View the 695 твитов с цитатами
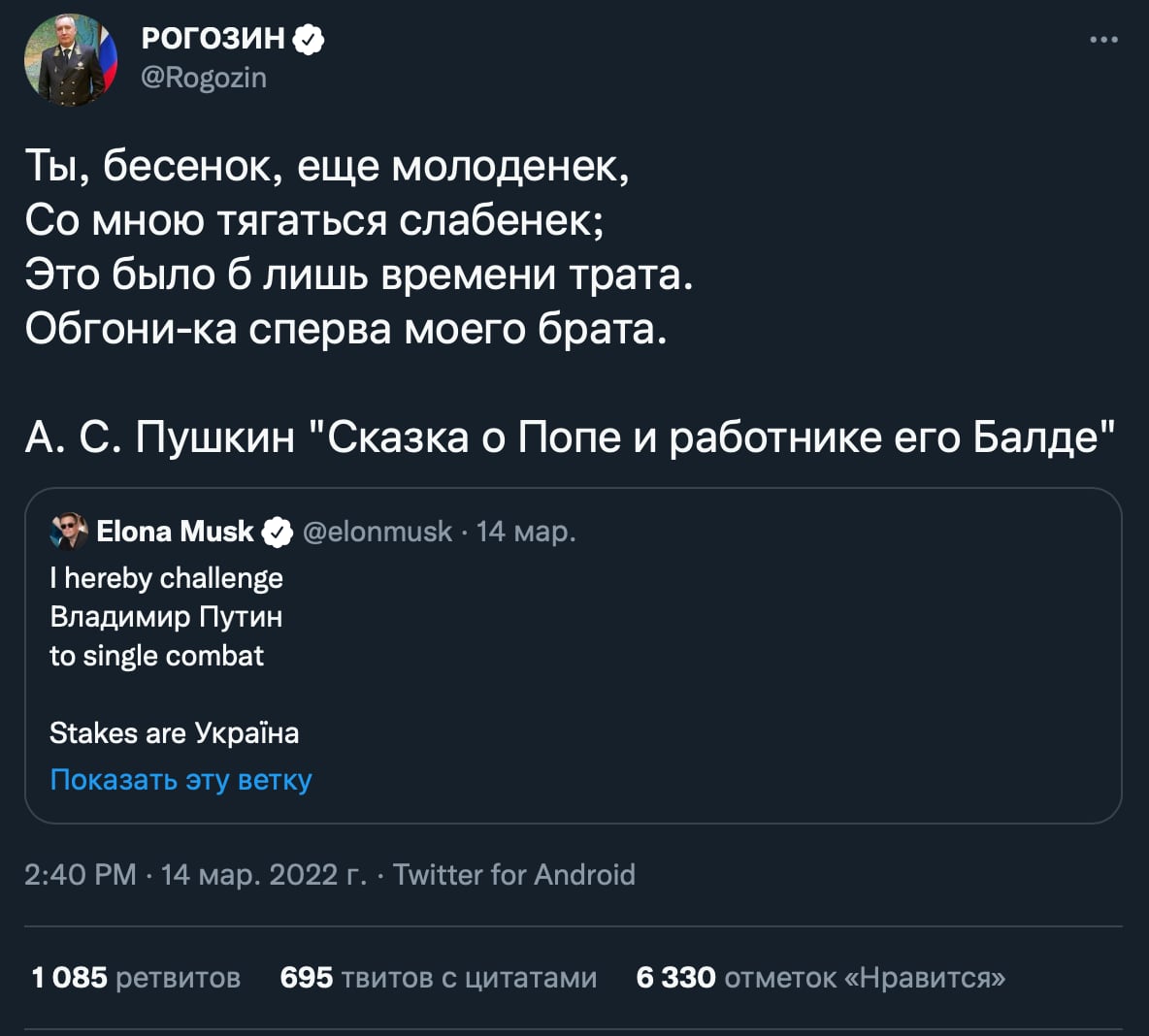 (438, 977)
